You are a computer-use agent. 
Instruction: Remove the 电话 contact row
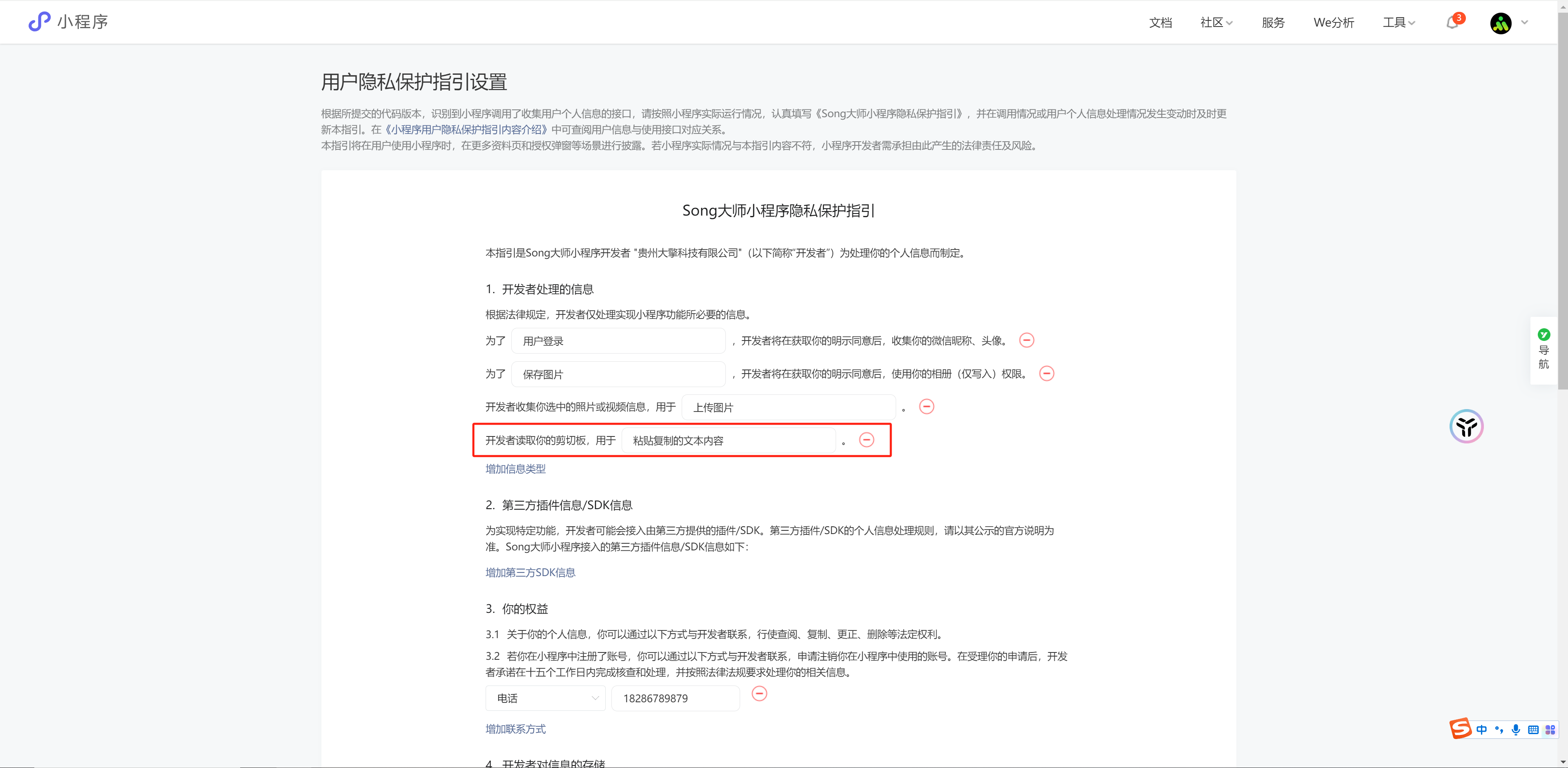pos(759,693)
